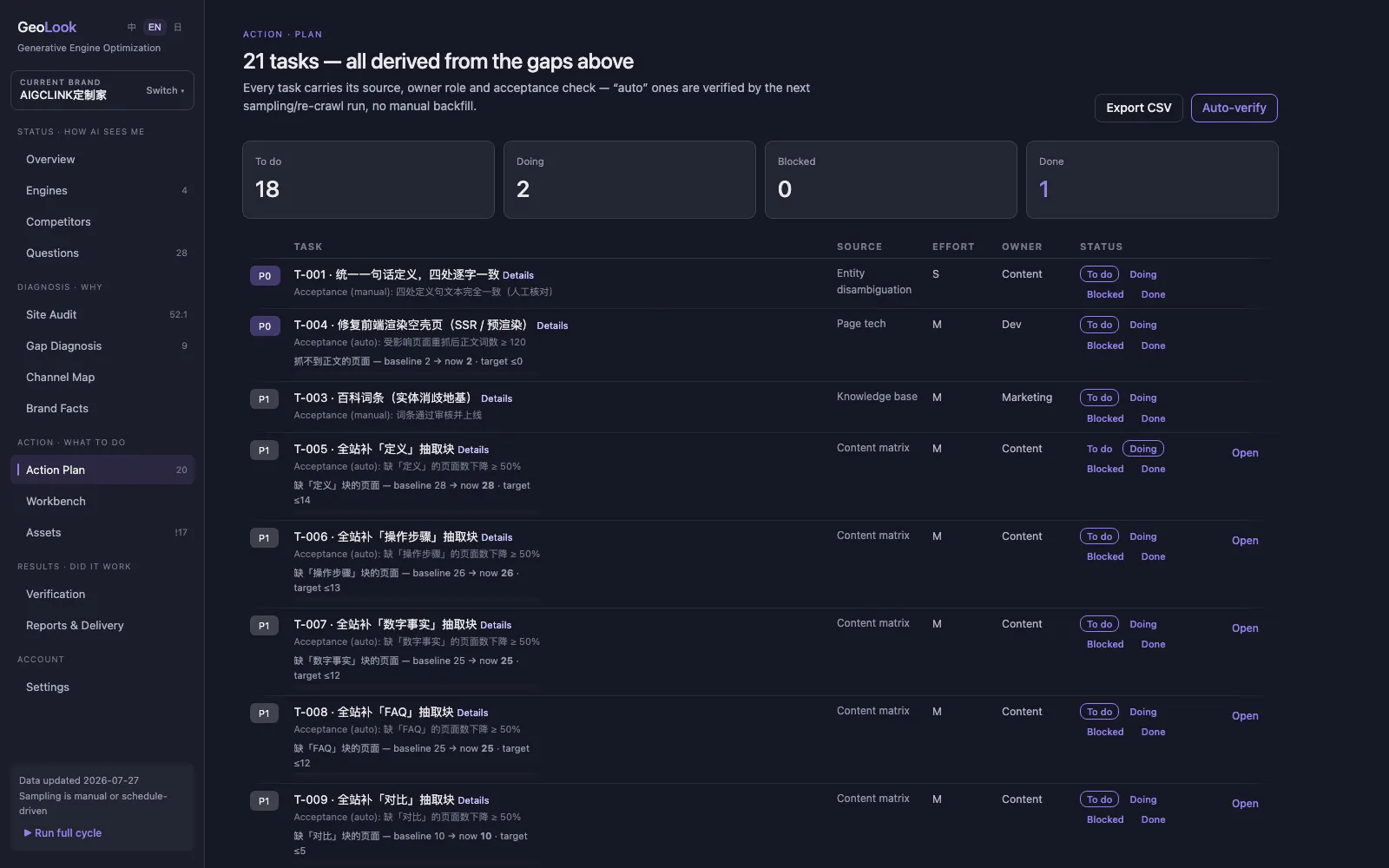Viewport: 1389px width, 868px height.
Task: Select the Doing summary card
Action: tap(629, 180)
